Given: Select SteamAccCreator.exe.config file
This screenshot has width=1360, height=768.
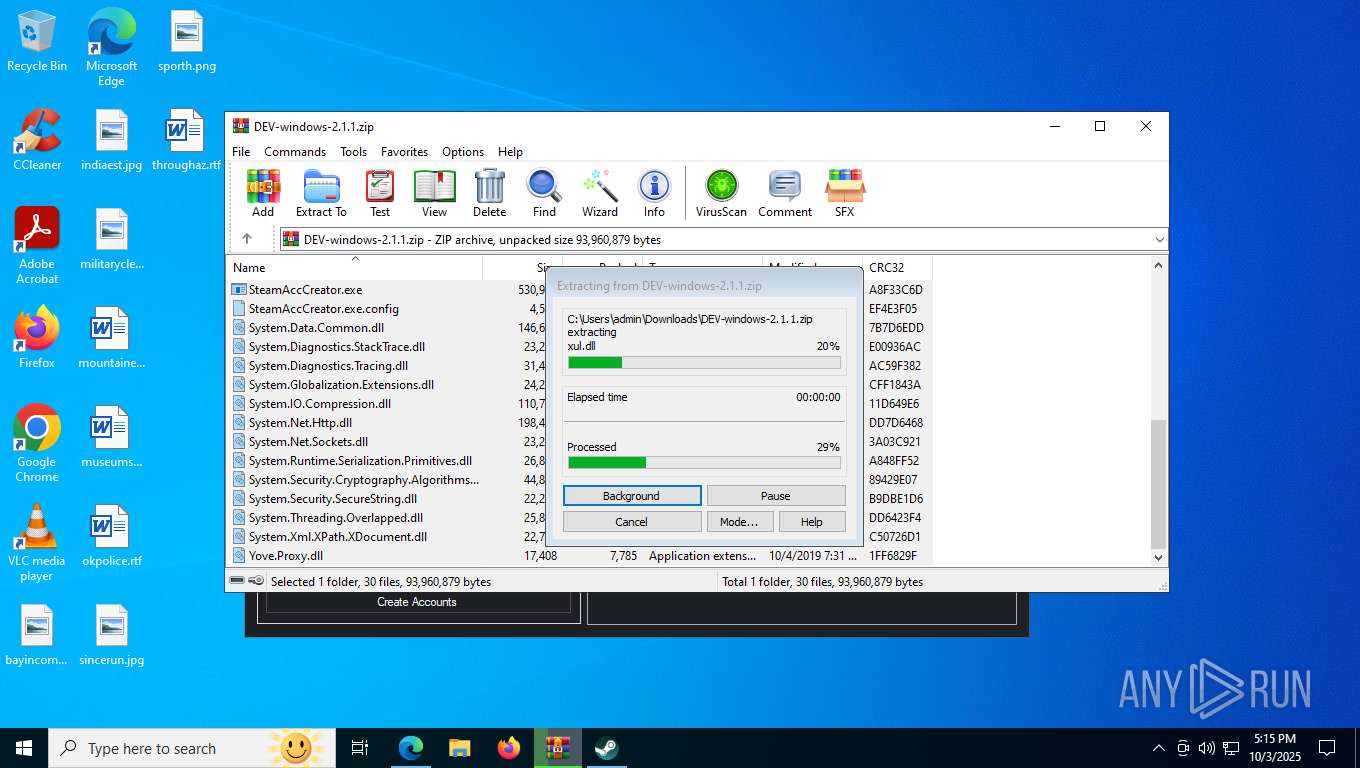Looking at the screenshot, I should pyautogui.click(x=324, y=309).
